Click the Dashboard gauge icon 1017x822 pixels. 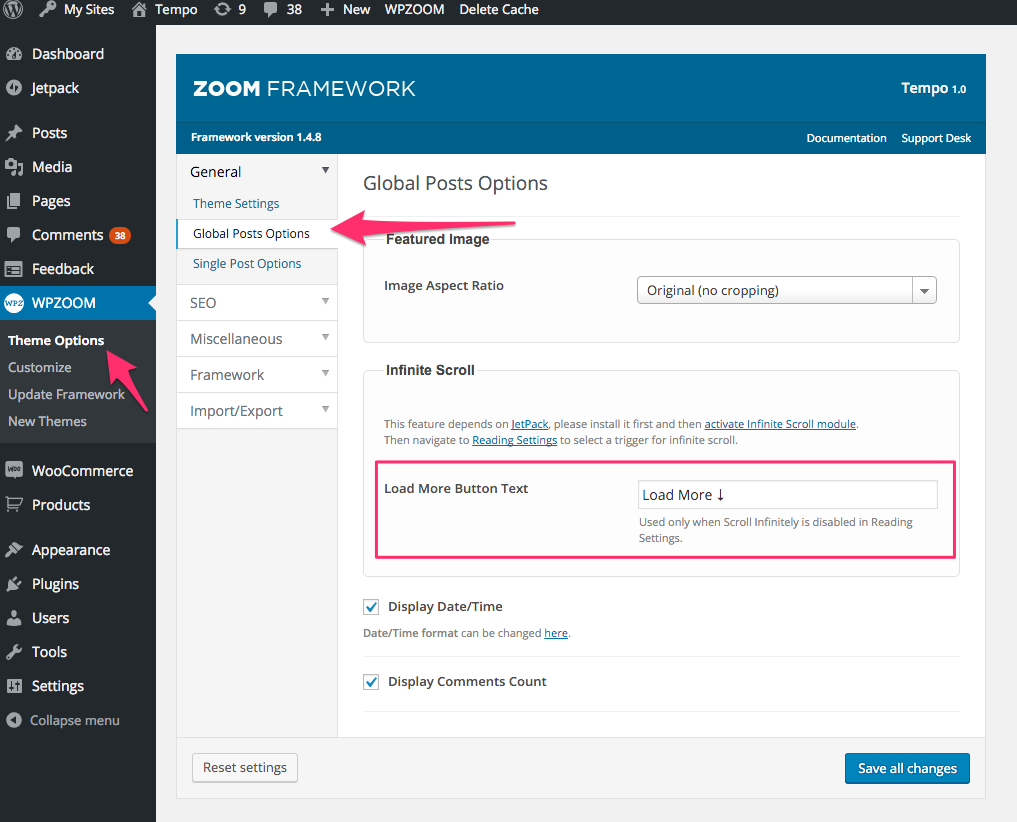click(x=14, y=54)
